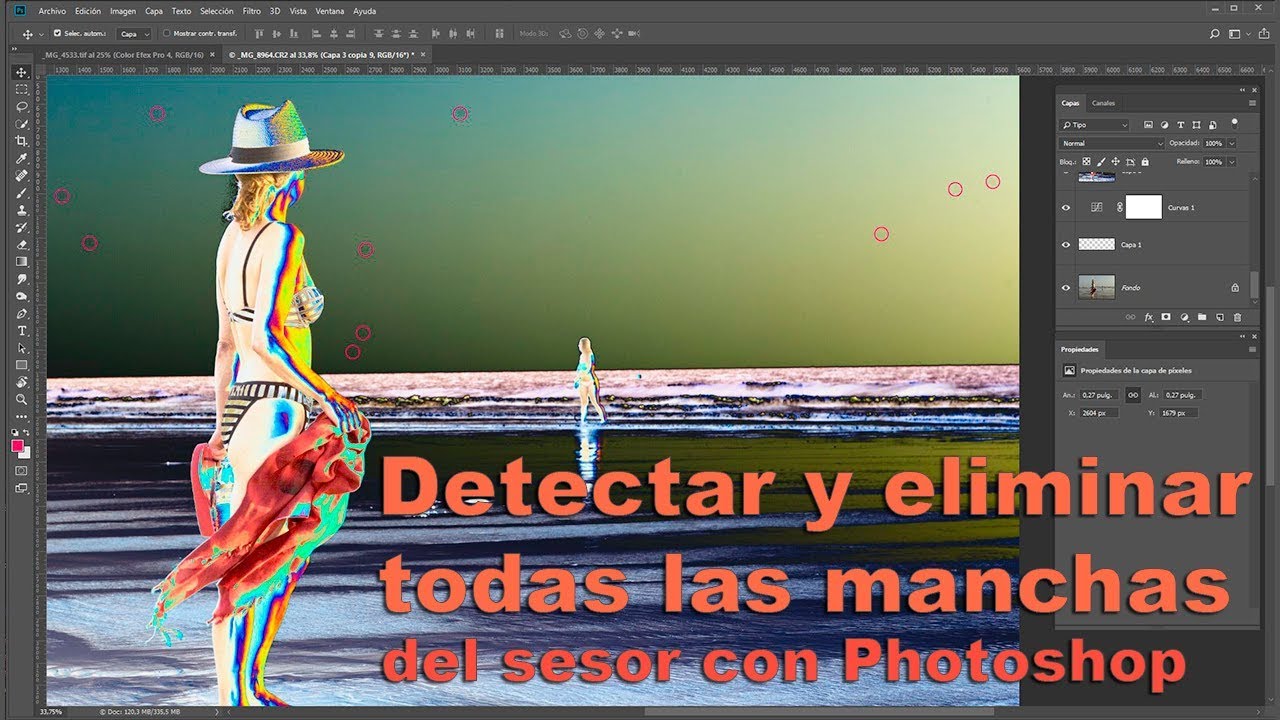The image size is (1280, 720).
Task: Open the Opacidad dropdown arrow
Action: [1232, 143]
